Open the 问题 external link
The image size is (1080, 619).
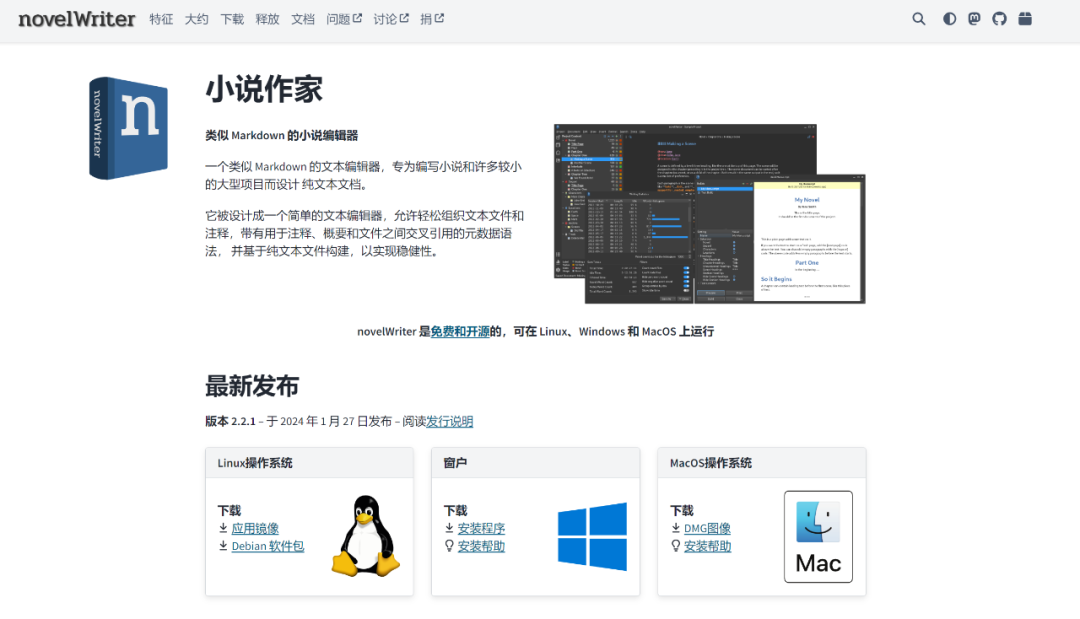click(344, 19)
